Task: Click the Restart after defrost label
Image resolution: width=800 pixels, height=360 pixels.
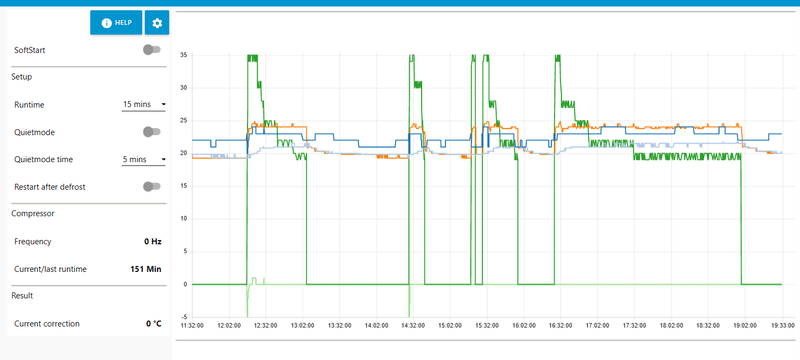Action: click(50, 187)
